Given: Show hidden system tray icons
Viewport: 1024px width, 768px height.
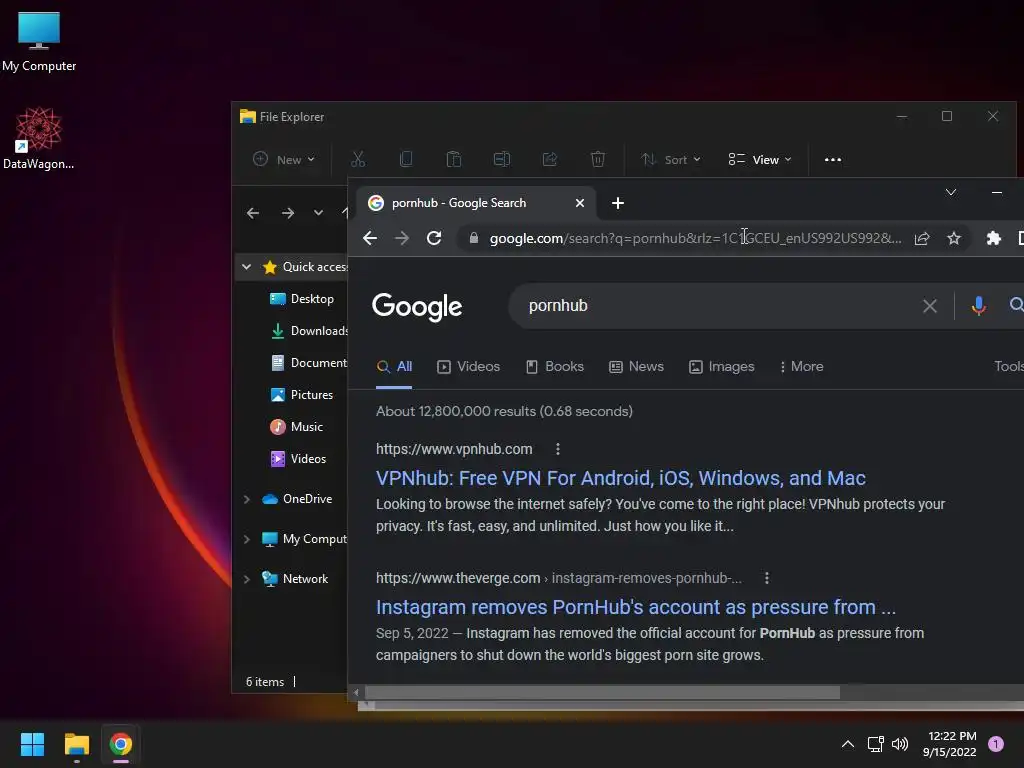Looking at the screenshot, I should 848,744.
